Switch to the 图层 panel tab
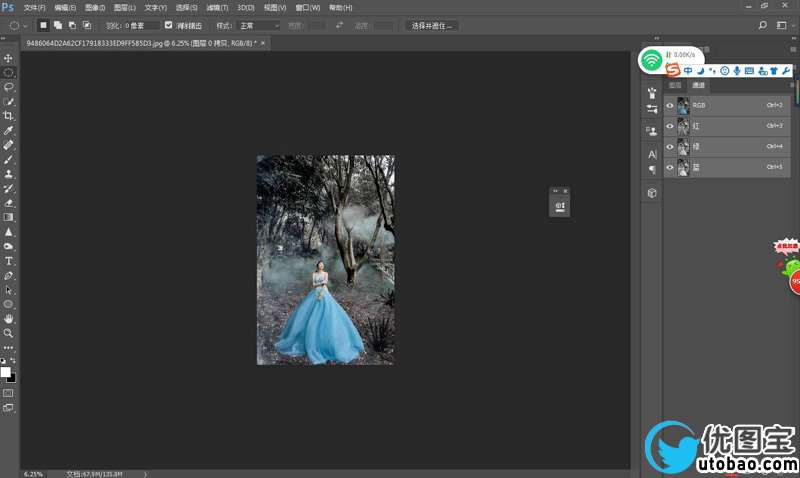The width and height of the screenshot is (800, 478). coord(675,86)
